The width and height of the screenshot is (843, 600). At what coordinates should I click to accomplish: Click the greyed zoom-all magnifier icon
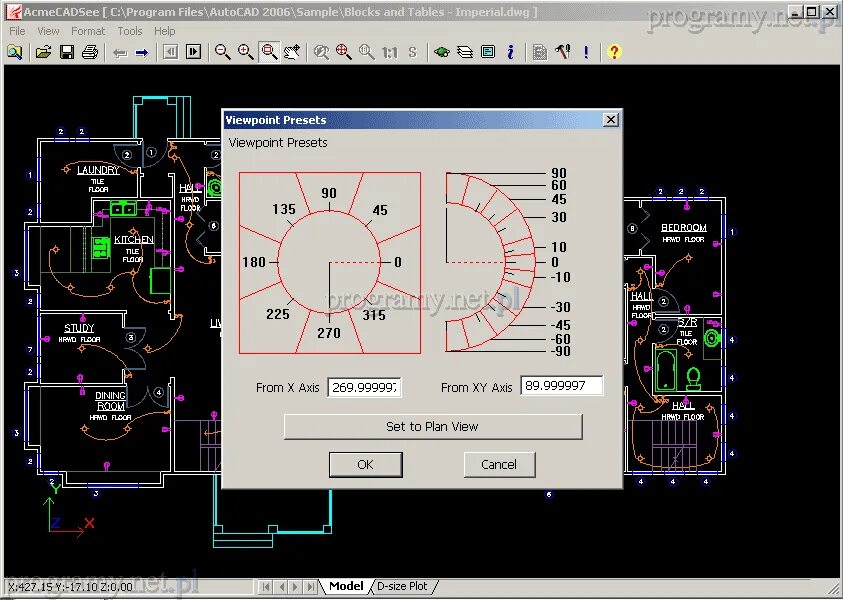click(367, 52)
